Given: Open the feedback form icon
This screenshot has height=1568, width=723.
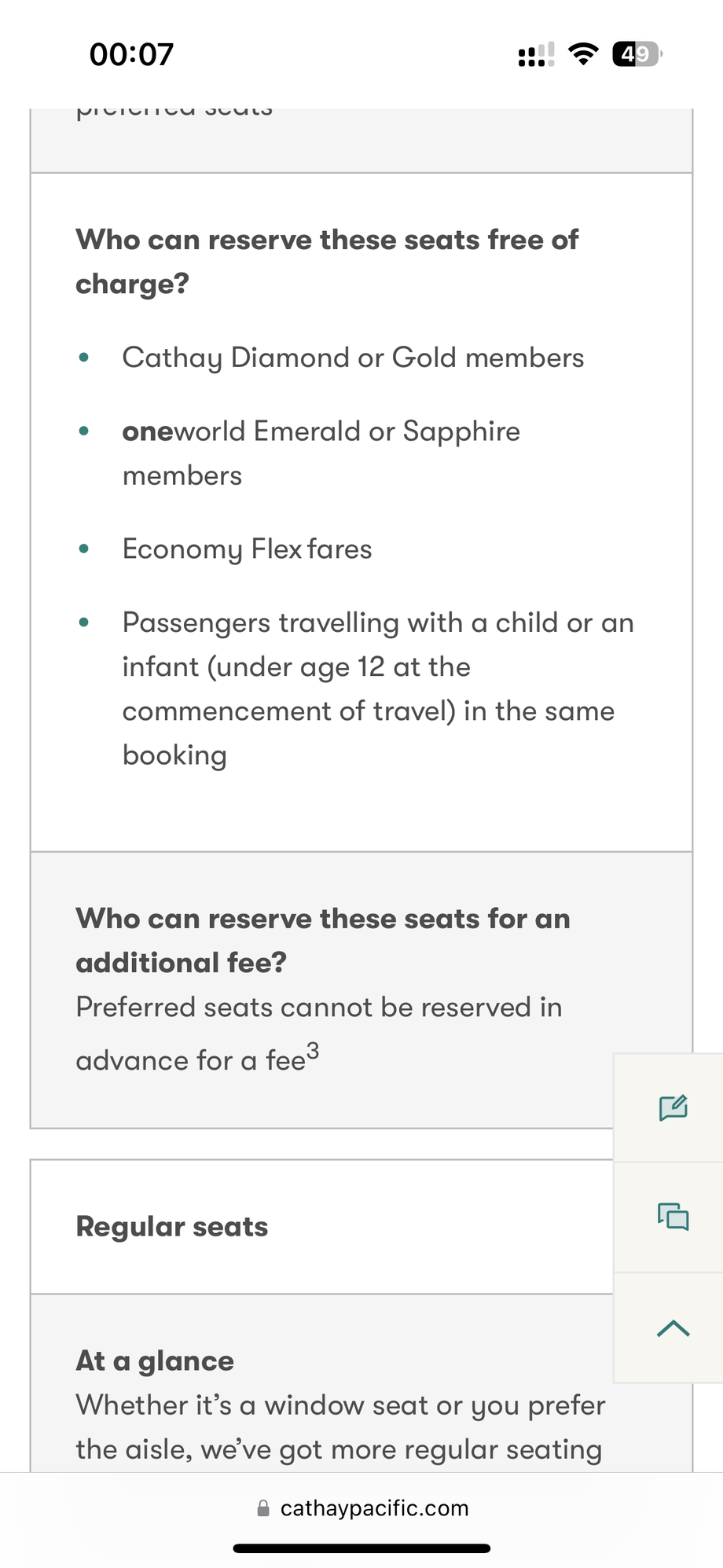Looking at the screenshot, I should [x=673, y=1107].
